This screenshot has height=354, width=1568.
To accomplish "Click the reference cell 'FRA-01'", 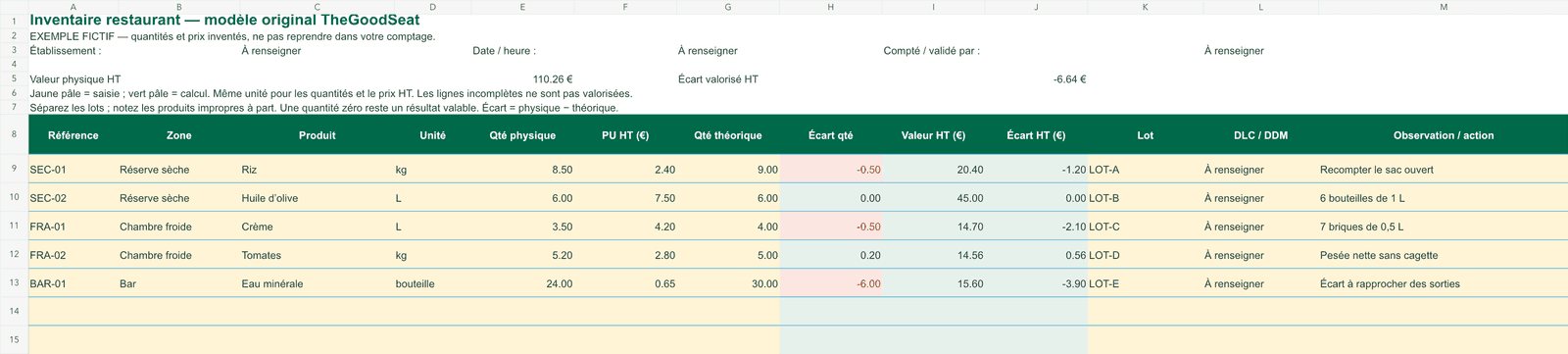I will coord(73,227).
